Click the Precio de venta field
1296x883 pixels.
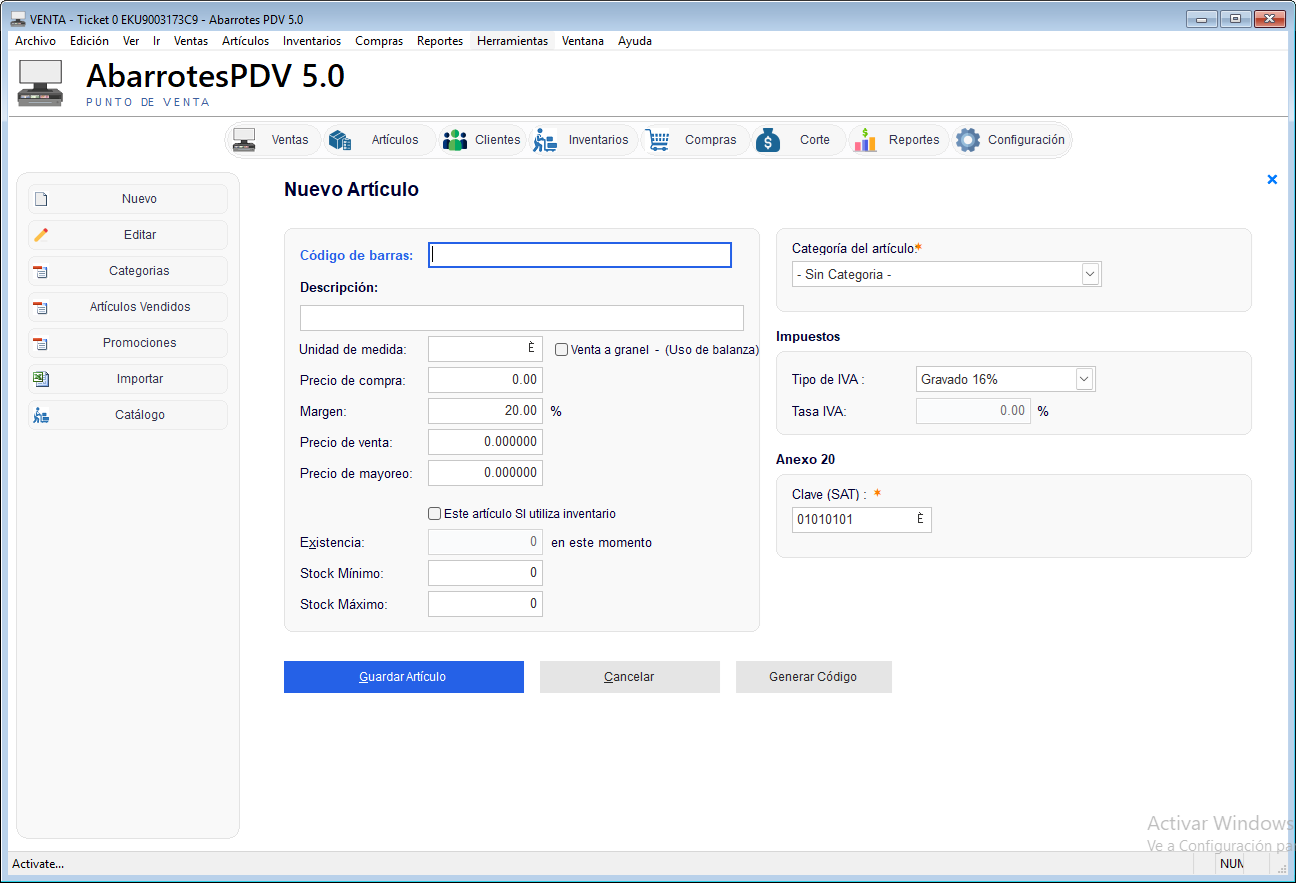(485, 442)
